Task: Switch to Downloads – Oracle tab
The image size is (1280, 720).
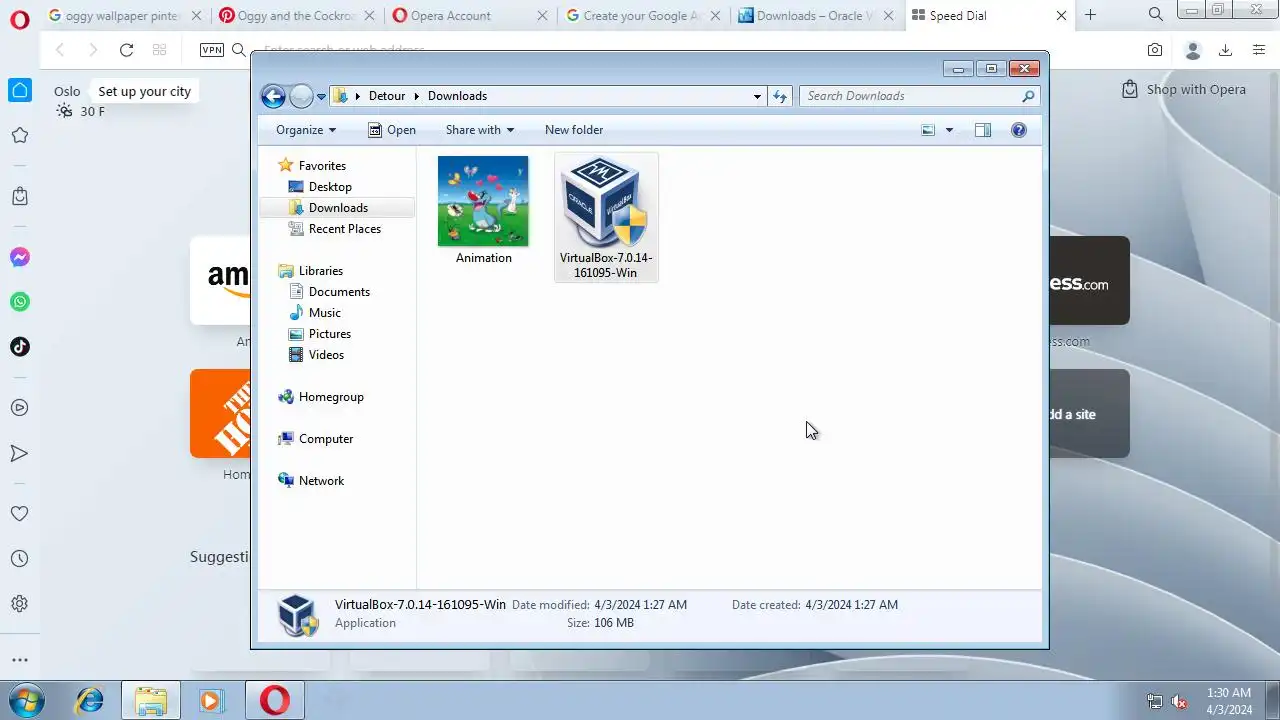Action: coord(814,15)
